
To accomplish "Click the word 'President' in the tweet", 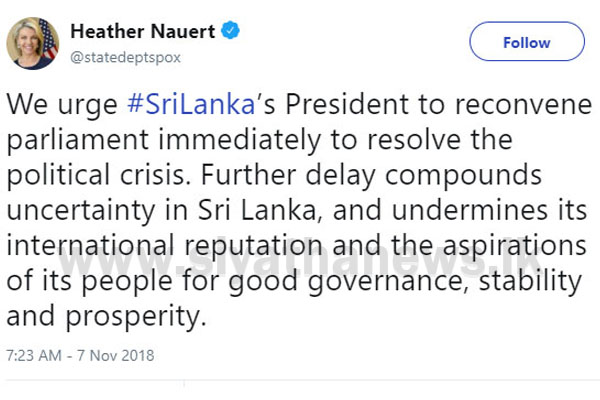I will 347,104.
